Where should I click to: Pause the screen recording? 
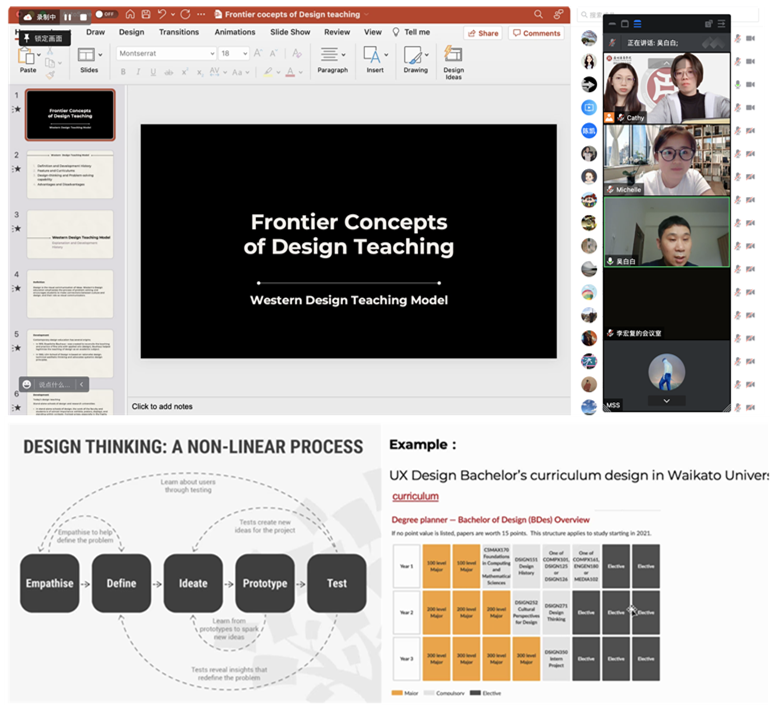(67, 16)
